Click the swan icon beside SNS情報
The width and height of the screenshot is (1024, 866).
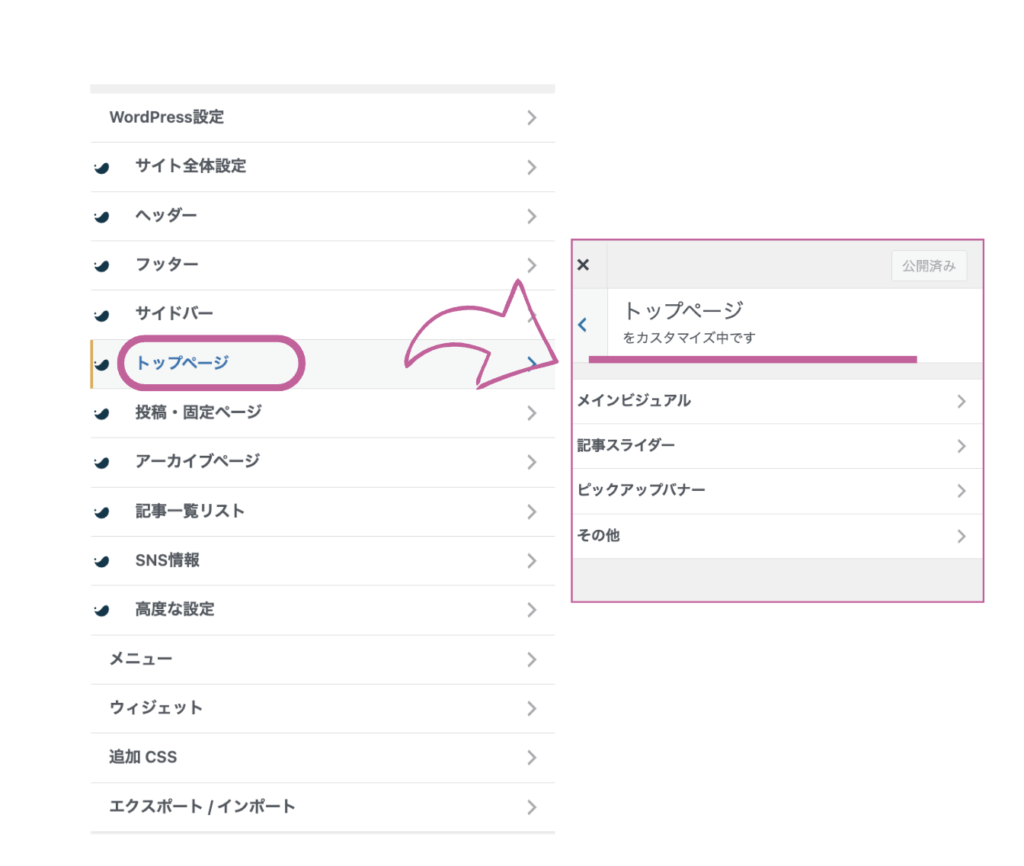[x=101, y=561]
